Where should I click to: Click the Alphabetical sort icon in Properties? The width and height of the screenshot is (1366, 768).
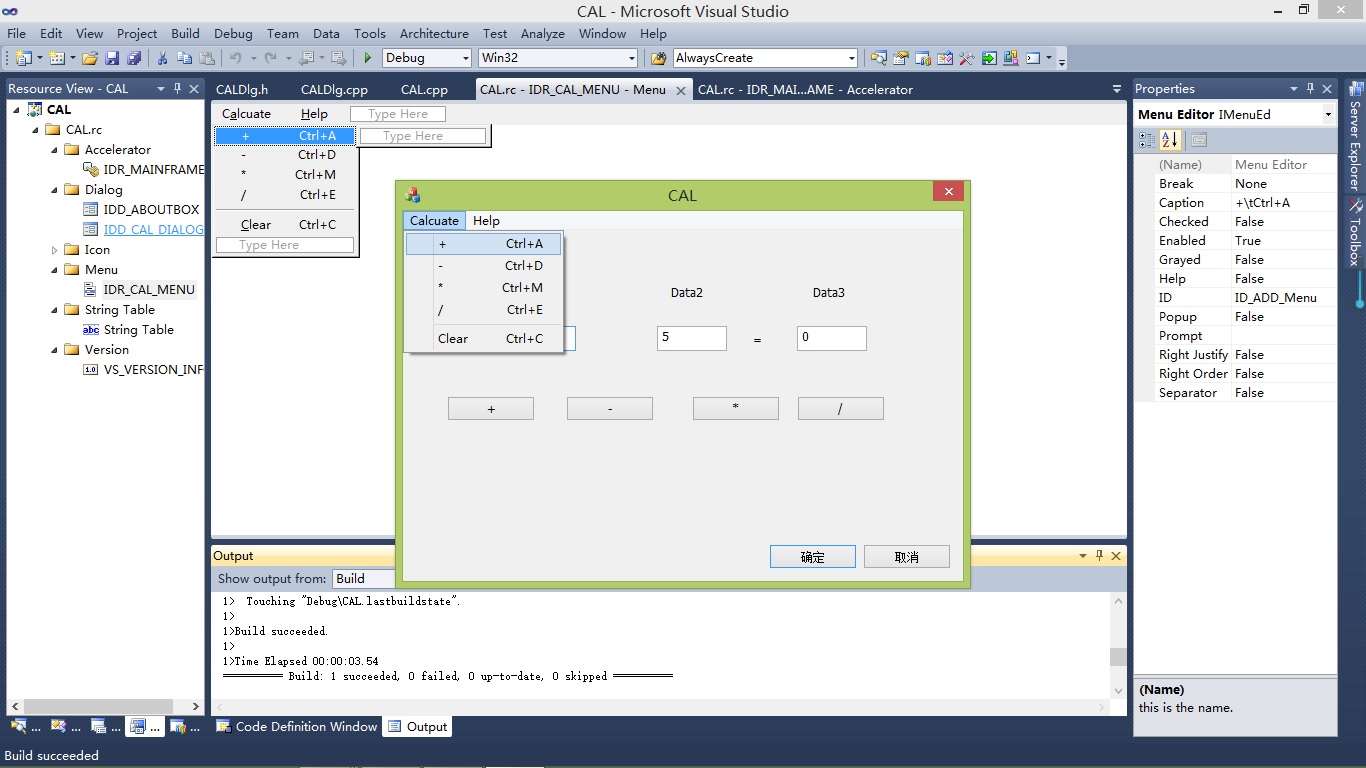click(x=1171, y=140)
